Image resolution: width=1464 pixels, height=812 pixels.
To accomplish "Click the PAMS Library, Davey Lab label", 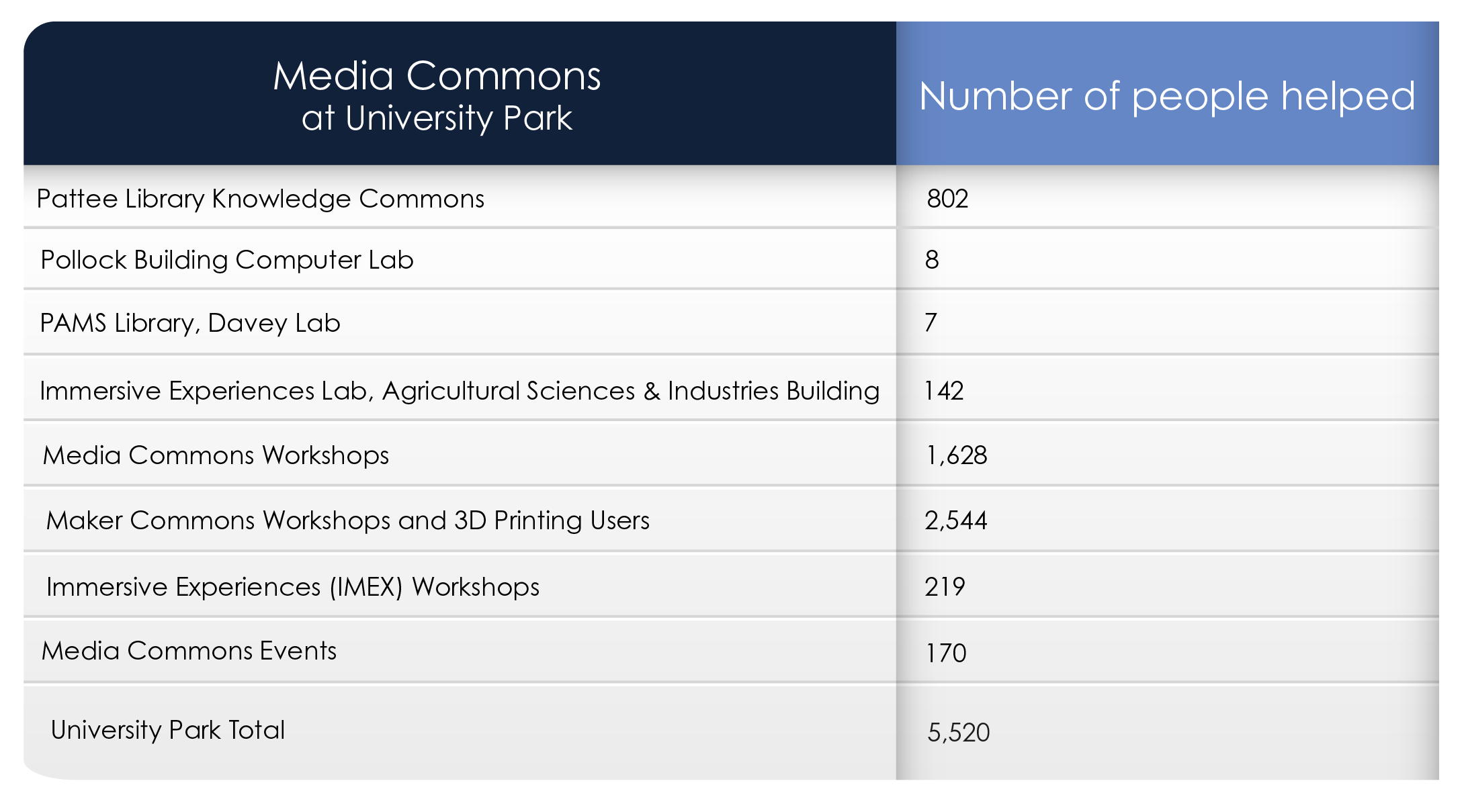I will (x=190, y=323).
